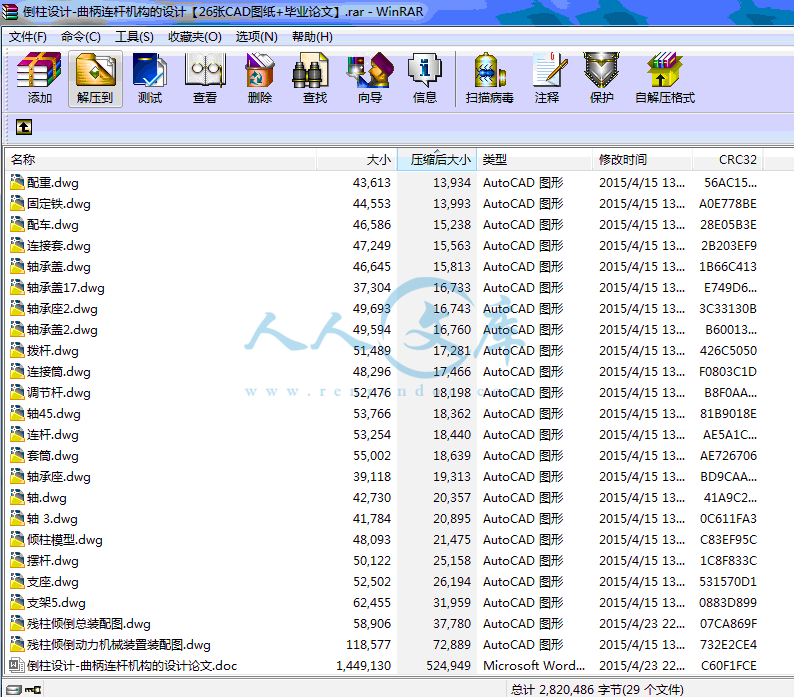Screen dimensions: 794x697
Task: Open the 注释 (Comment) tool
Action: (x=547, y=79)
